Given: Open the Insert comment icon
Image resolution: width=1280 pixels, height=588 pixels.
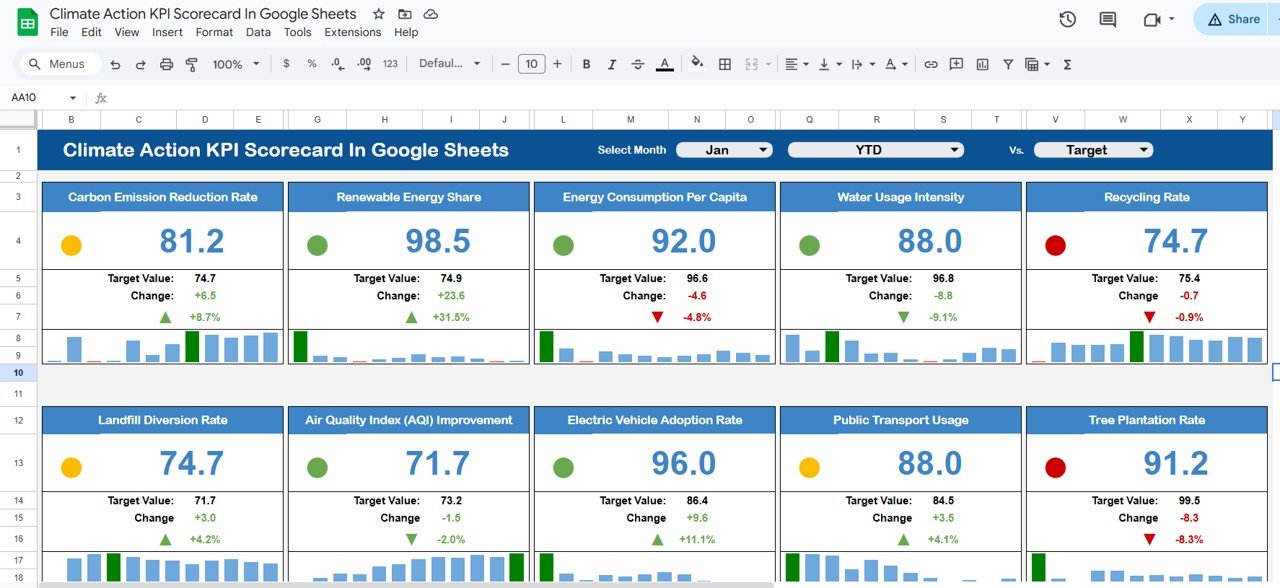Looking at the screenshot, I should point(956,63).
